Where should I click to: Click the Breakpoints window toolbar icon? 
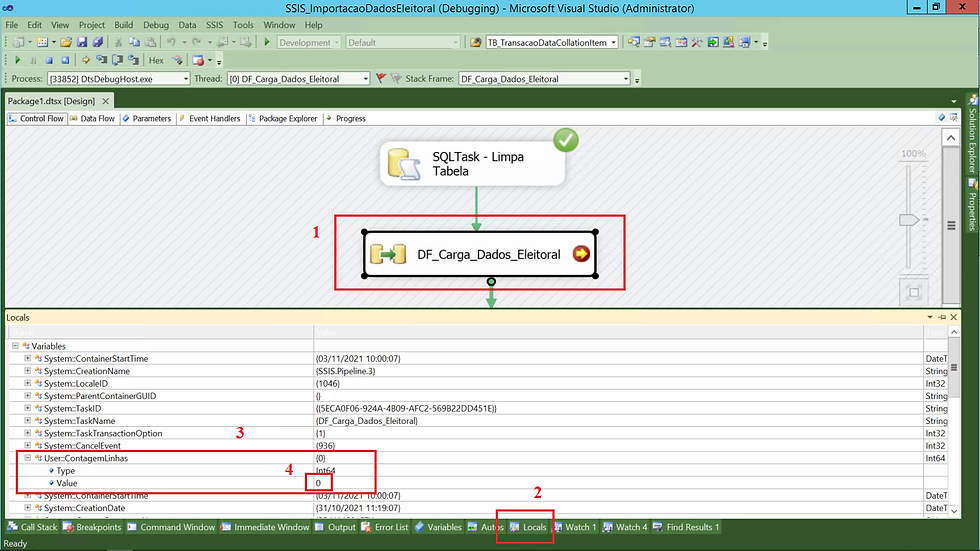[x=198, y=61]
